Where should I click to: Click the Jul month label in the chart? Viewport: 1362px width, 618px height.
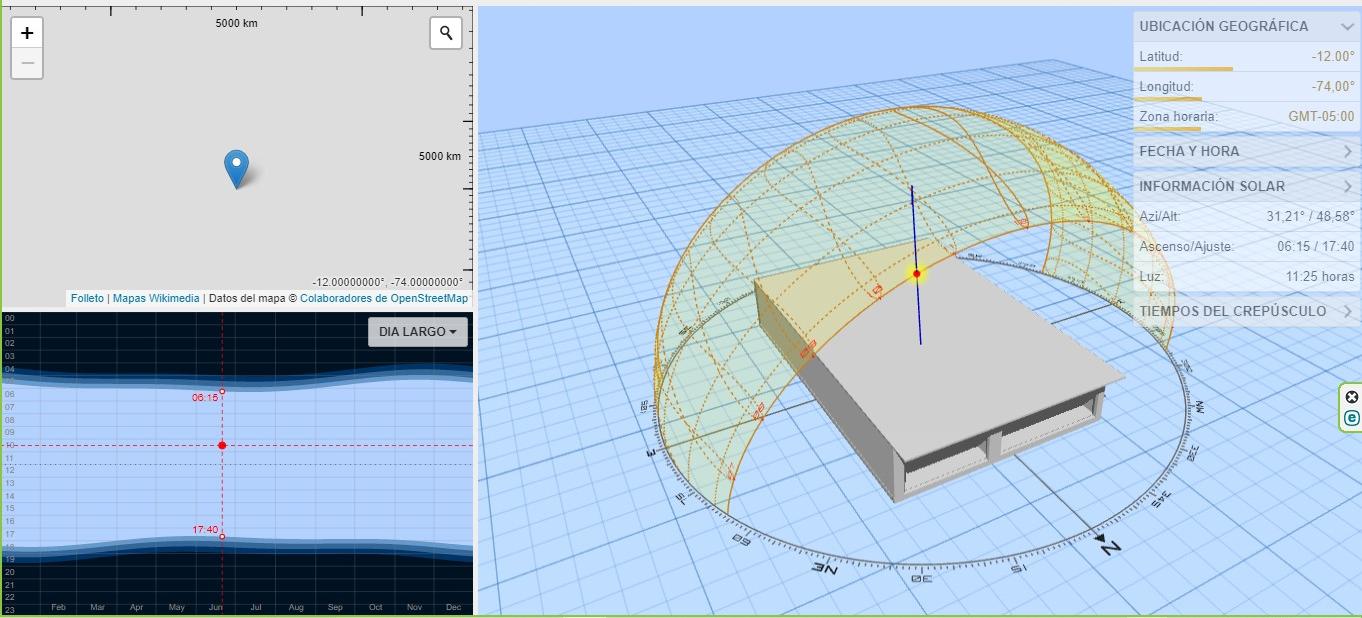256,607
